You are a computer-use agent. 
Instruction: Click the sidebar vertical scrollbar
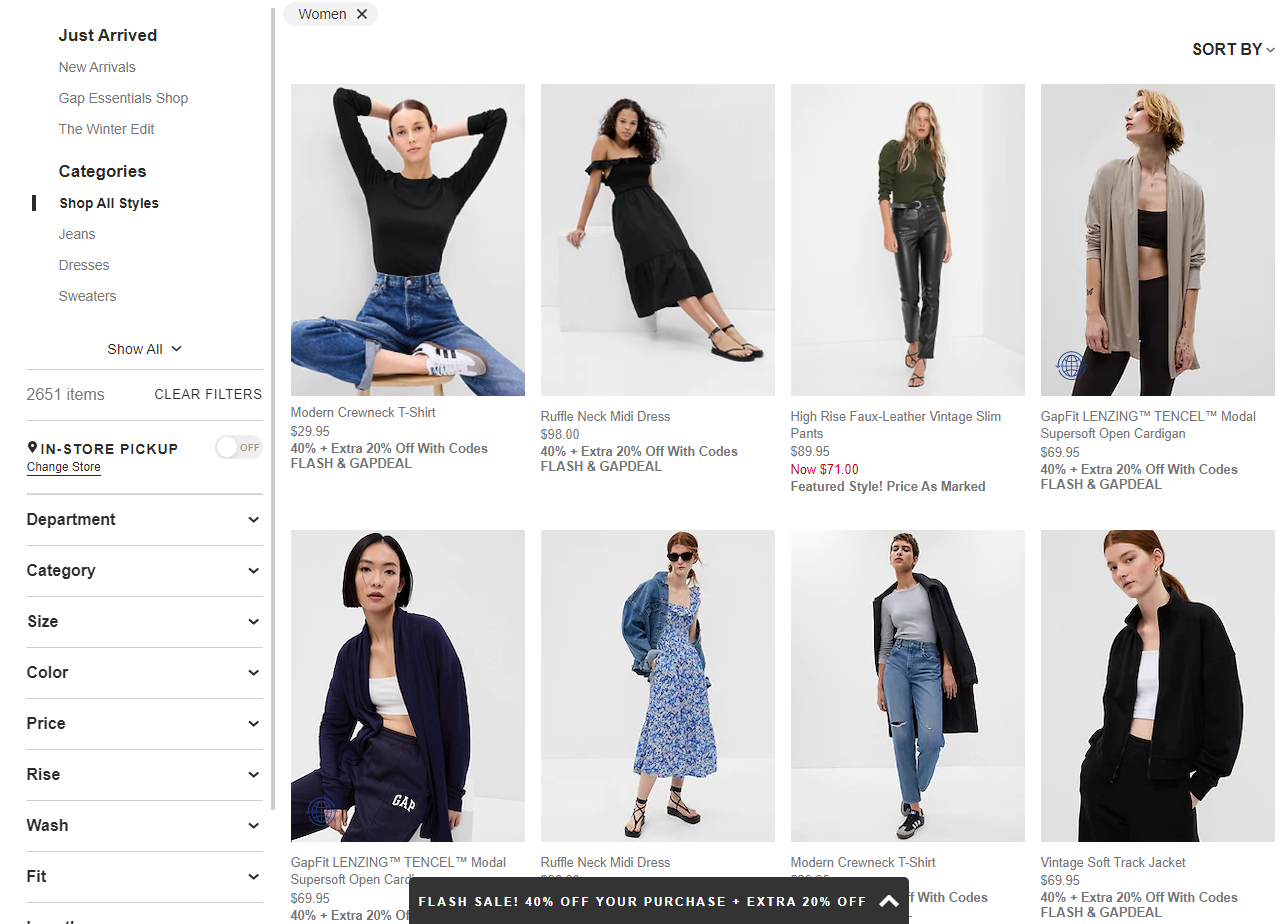click(273, 410)
